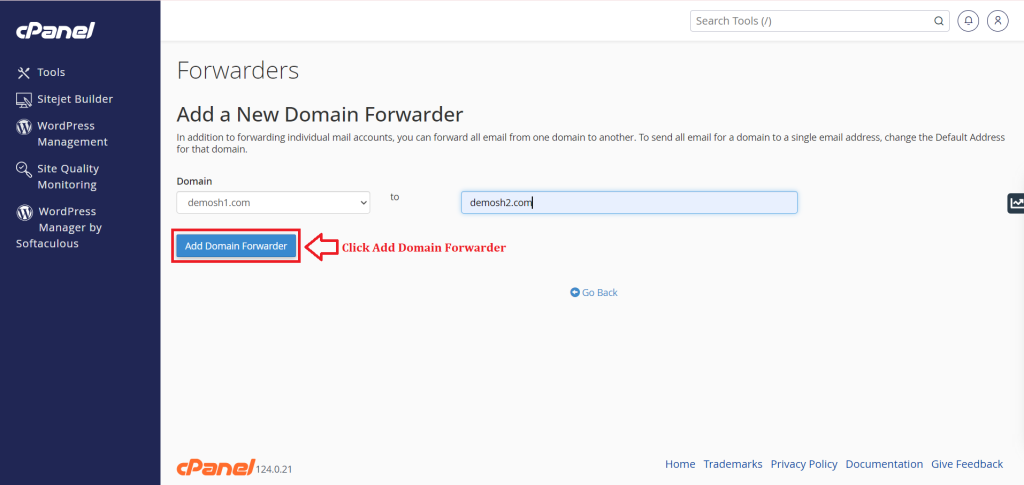The image size is (1024, 485).
Task: Open notifications bell icon
Action: pyautogui.click(x=968, y=21)
